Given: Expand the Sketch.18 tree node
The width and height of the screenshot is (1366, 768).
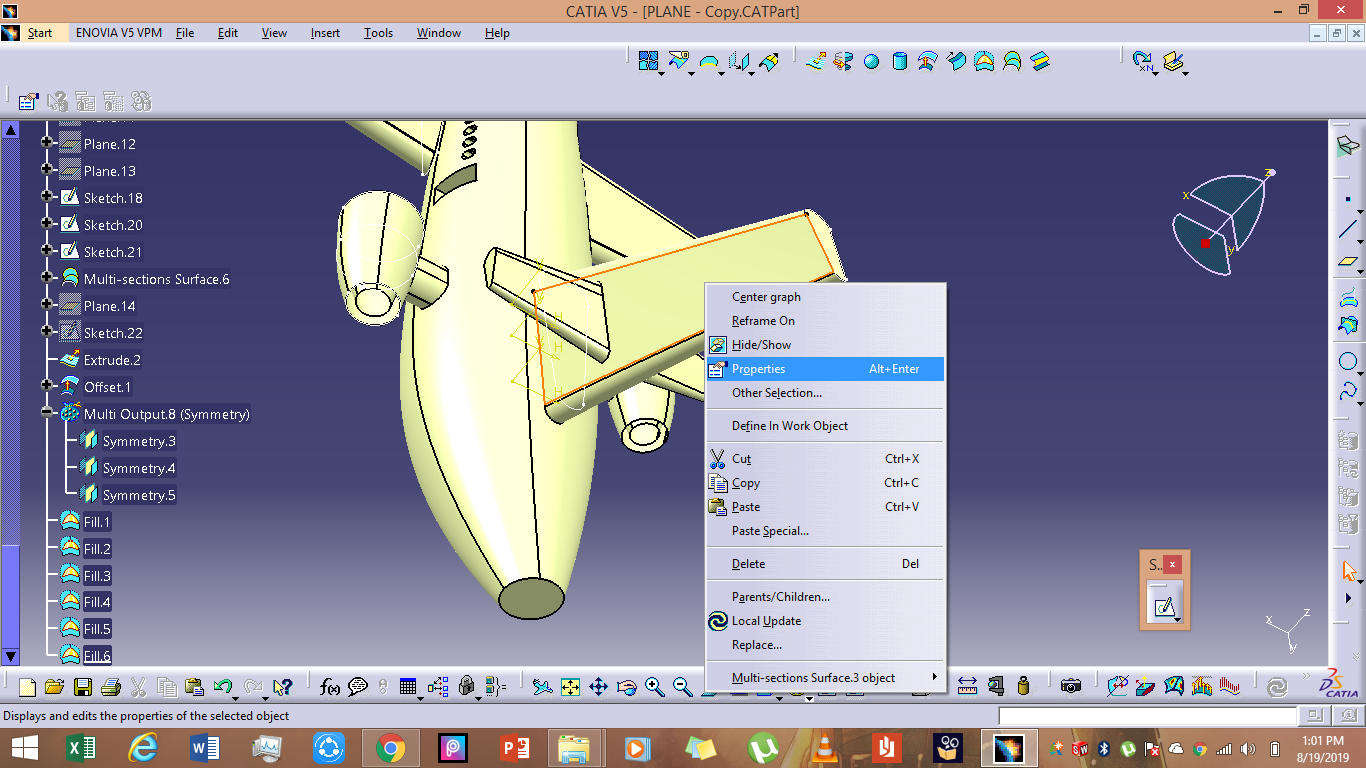Looking at the screenshot, I should click(47, 198).
